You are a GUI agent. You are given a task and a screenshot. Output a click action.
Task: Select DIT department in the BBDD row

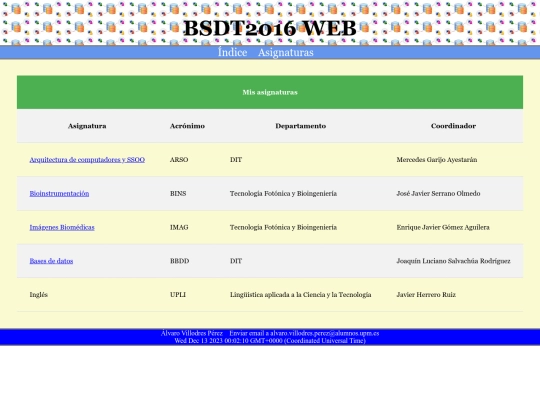301,261
